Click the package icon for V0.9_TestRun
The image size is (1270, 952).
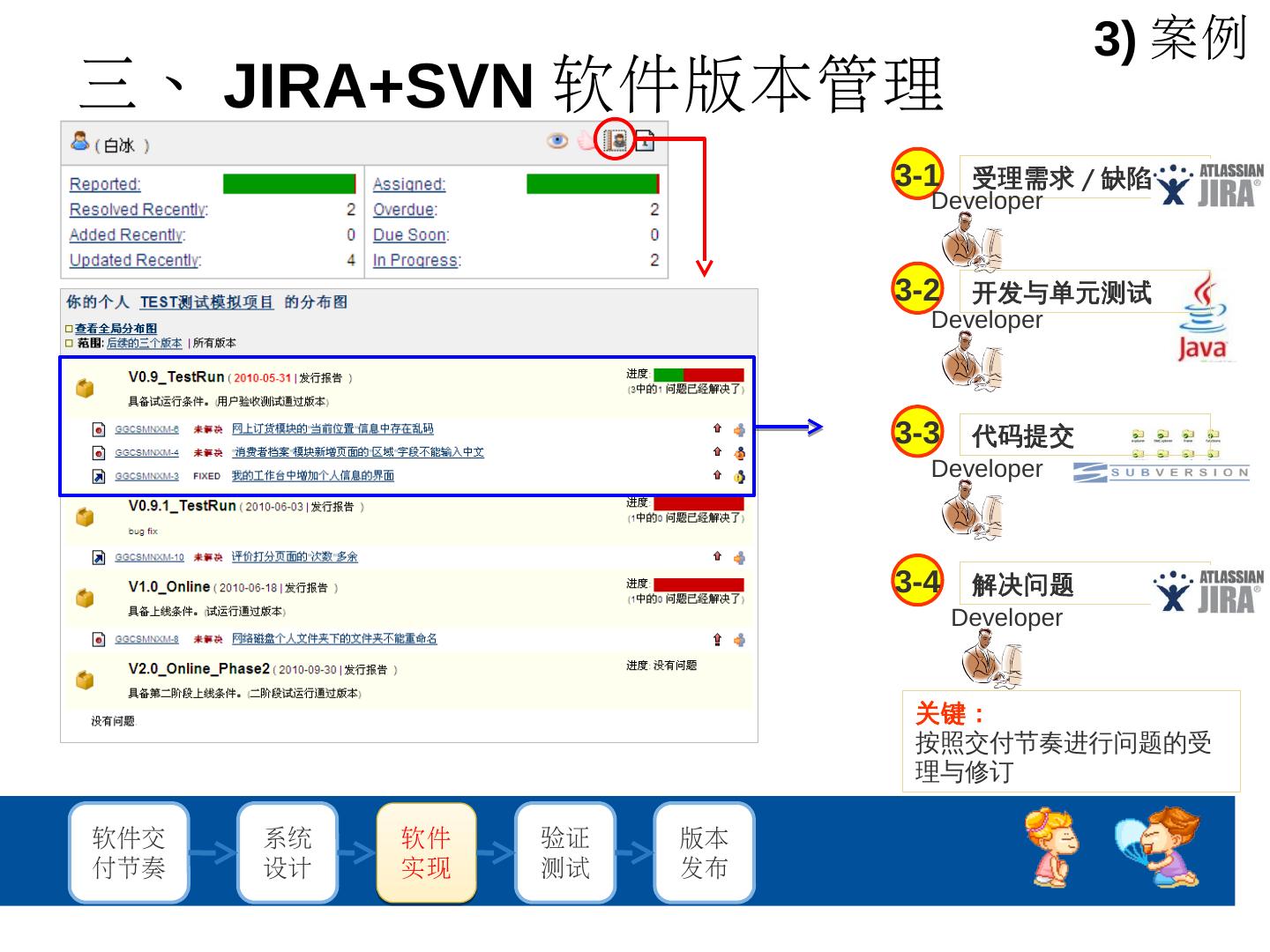[x=85, y=388]
